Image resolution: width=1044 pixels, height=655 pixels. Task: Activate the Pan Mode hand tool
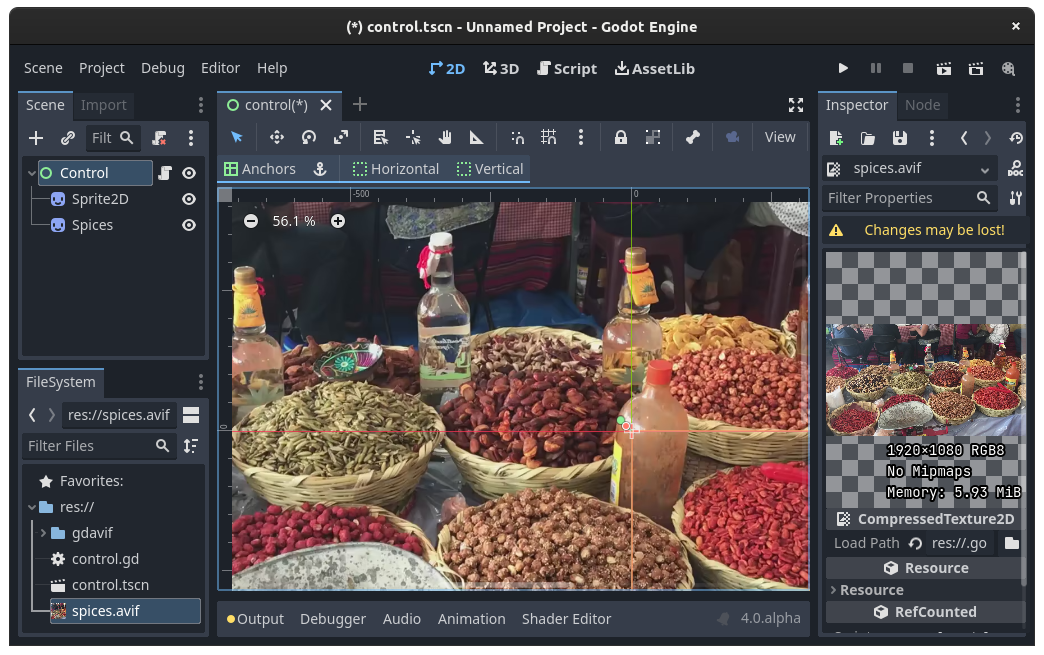tap(445, 138)
